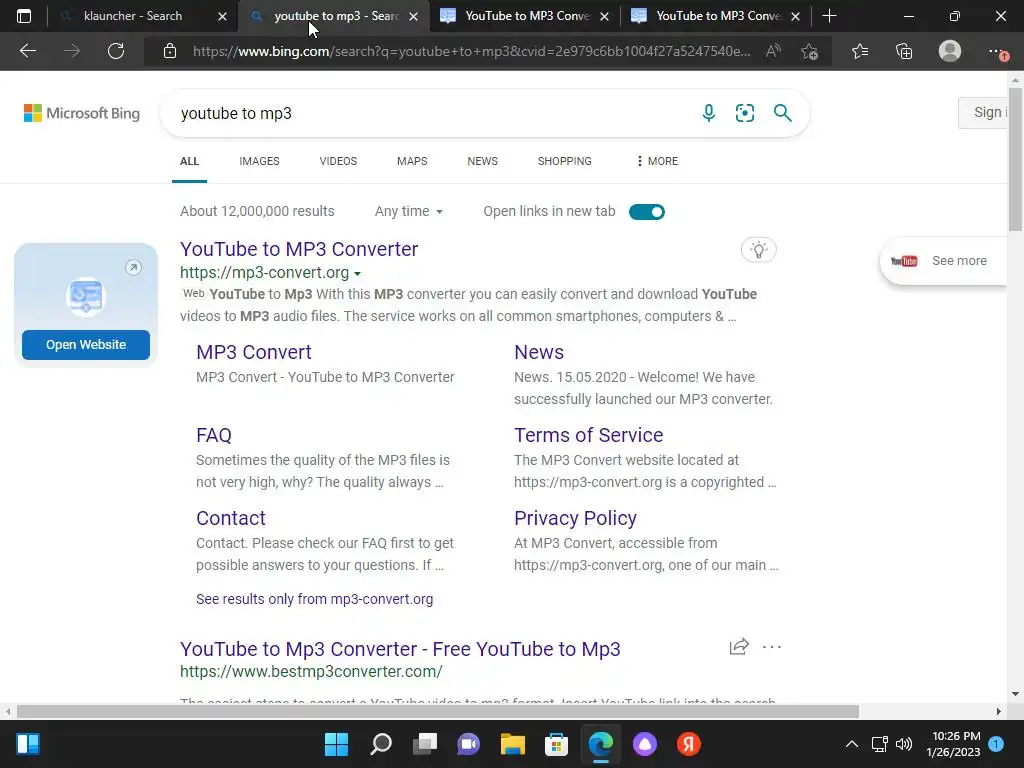1024x768 pixels.
Task: Start voice search with the microphone icon
Action: pos(709,113)
